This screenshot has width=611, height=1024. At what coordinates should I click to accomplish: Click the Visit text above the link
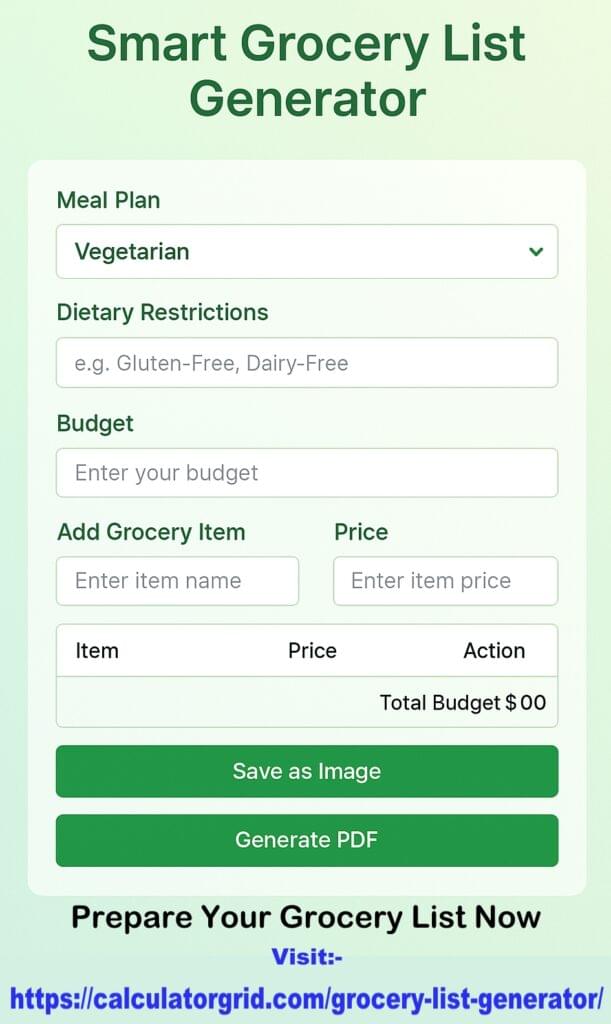coord(306,957)
